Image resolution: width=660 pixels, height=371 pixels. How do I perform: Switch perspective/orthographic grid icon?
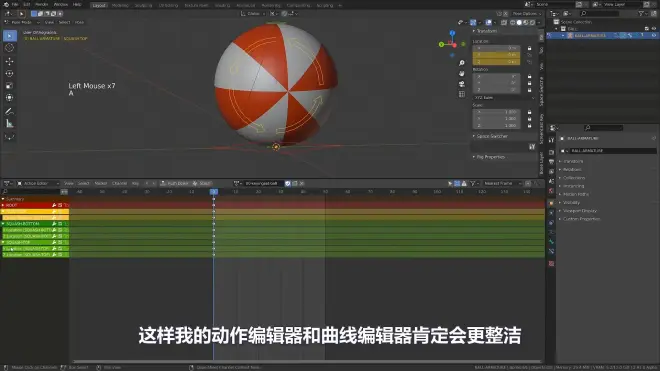[462, 94]
